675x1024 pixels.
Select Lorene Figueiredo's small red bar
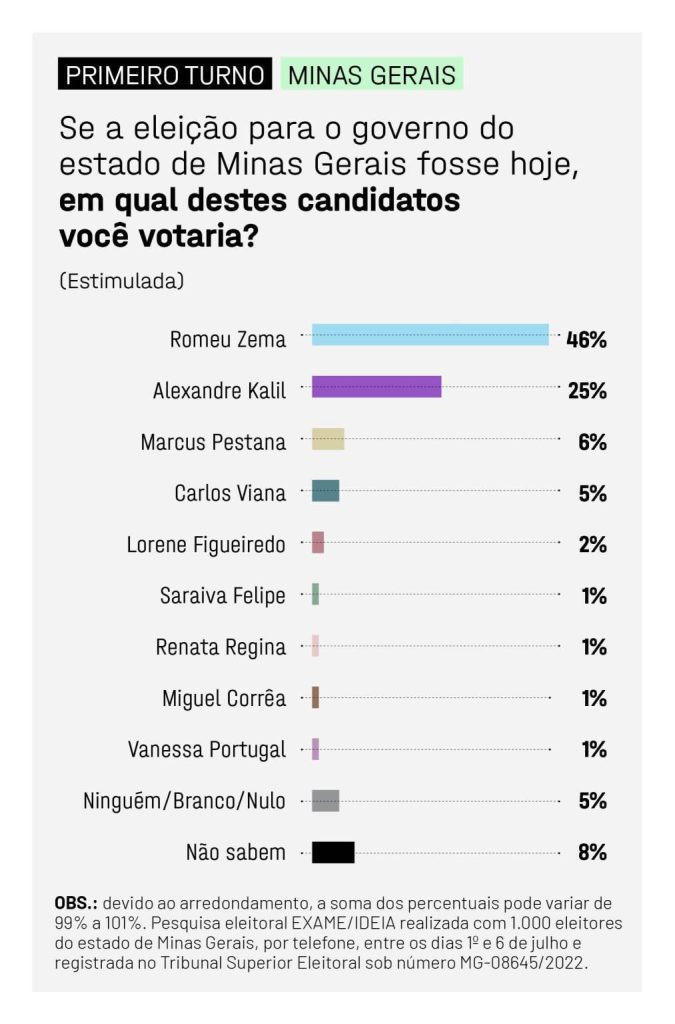(318, 542)
